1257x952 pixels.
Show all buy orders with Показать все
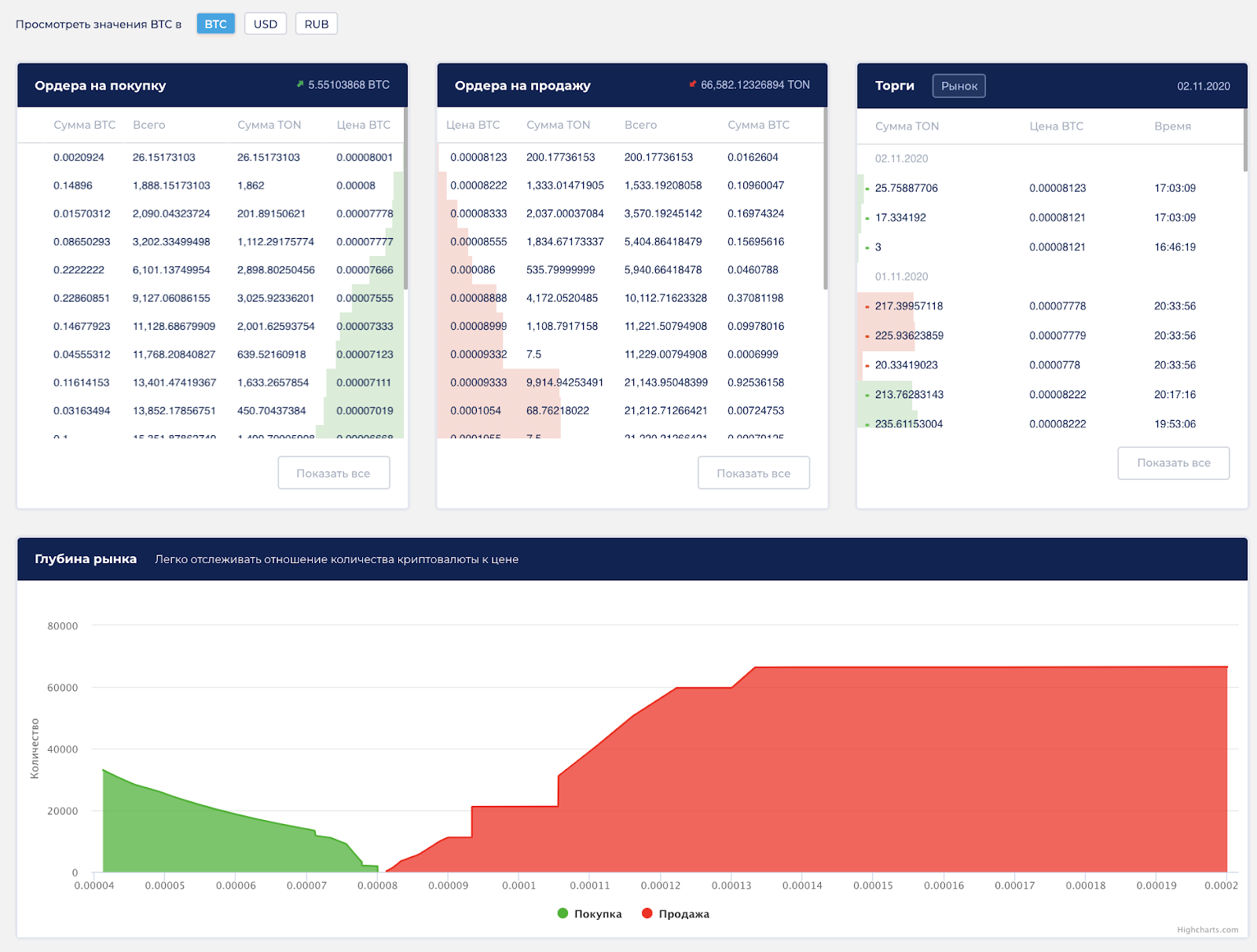click(334, 473)
